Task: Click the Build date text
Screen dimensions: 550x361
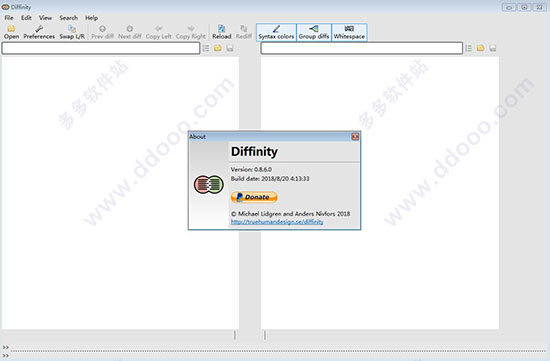Action: 270,179
